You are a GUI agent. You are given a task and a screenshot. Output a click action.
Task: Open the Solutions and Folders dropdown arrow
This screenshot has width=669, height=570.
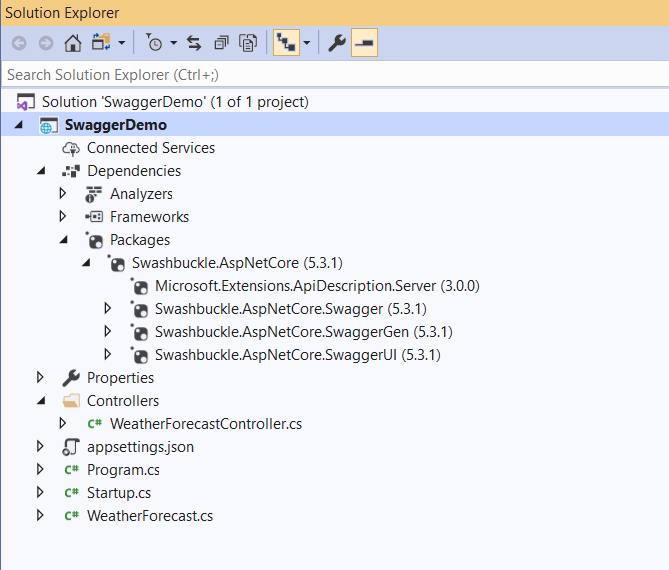tap(122, 43)
